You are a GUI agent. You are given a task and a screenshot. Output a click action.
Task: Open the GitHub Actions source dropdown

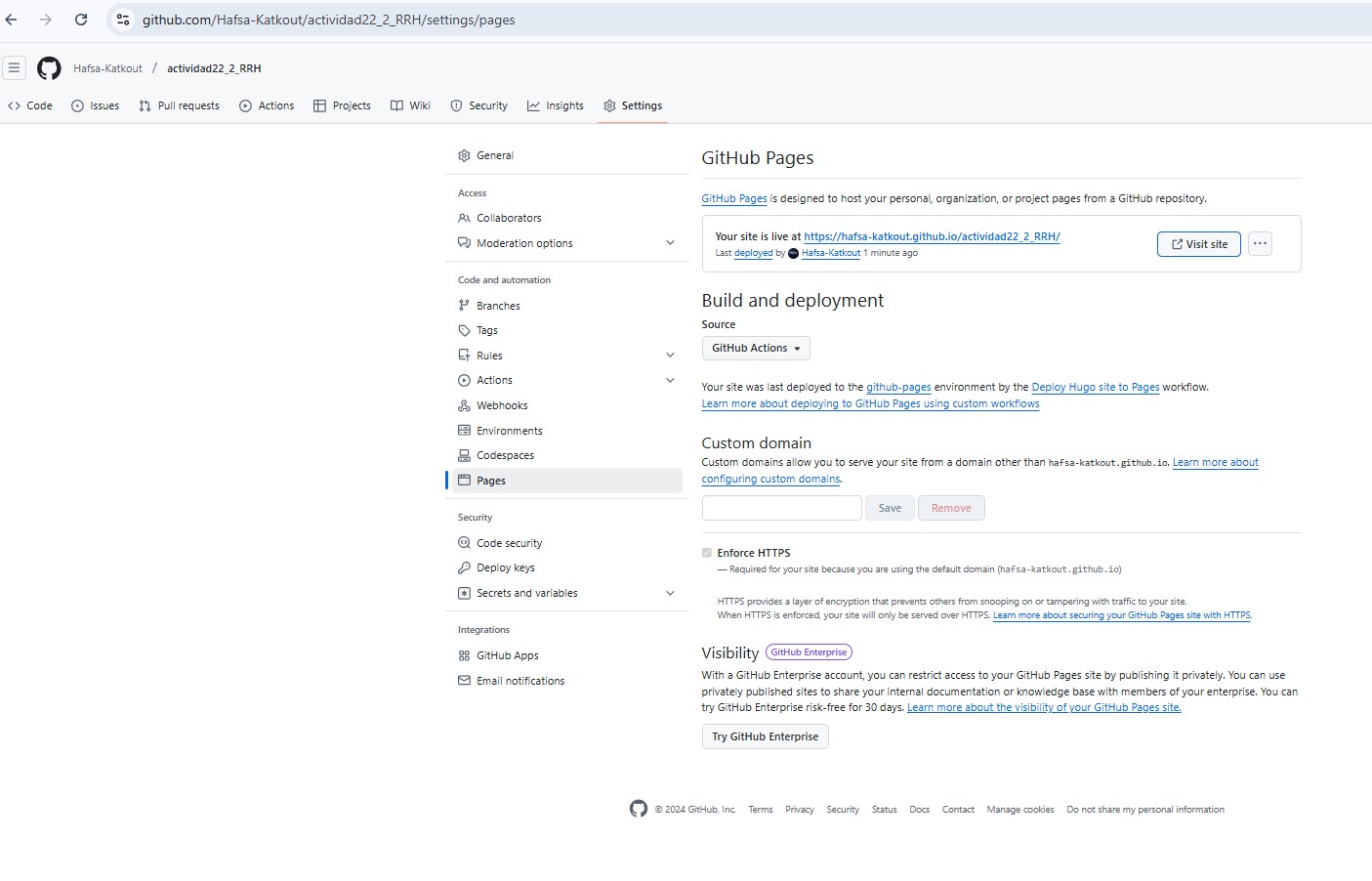tap(755, 348)
